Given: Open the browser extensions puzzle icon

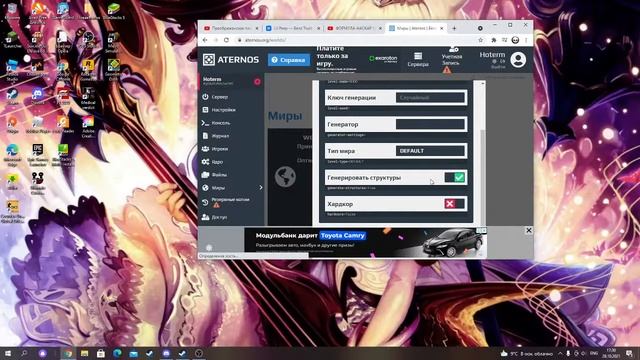Looking at the screenshot, I should point(493,40).
